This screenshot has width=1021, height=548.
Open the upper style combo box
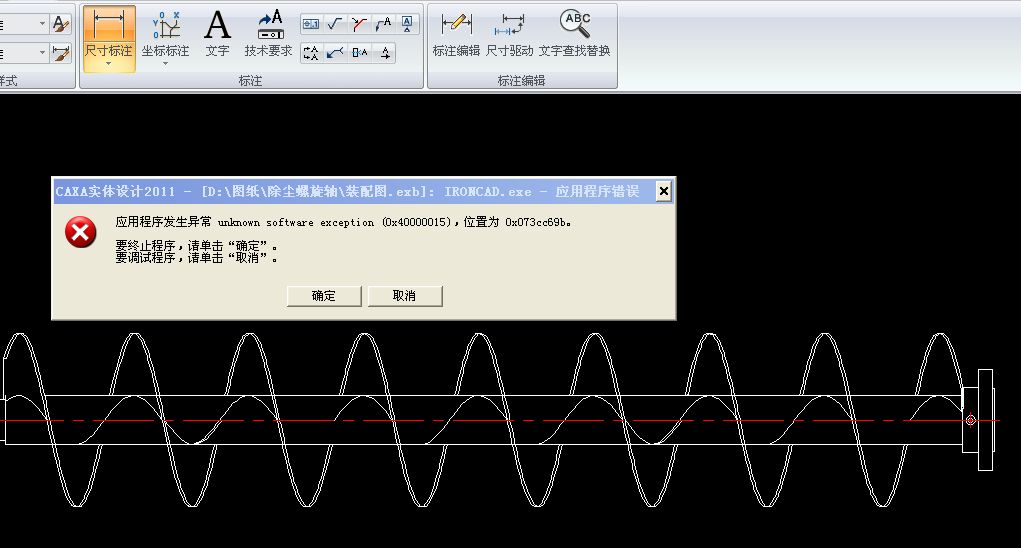coord(41,23)
